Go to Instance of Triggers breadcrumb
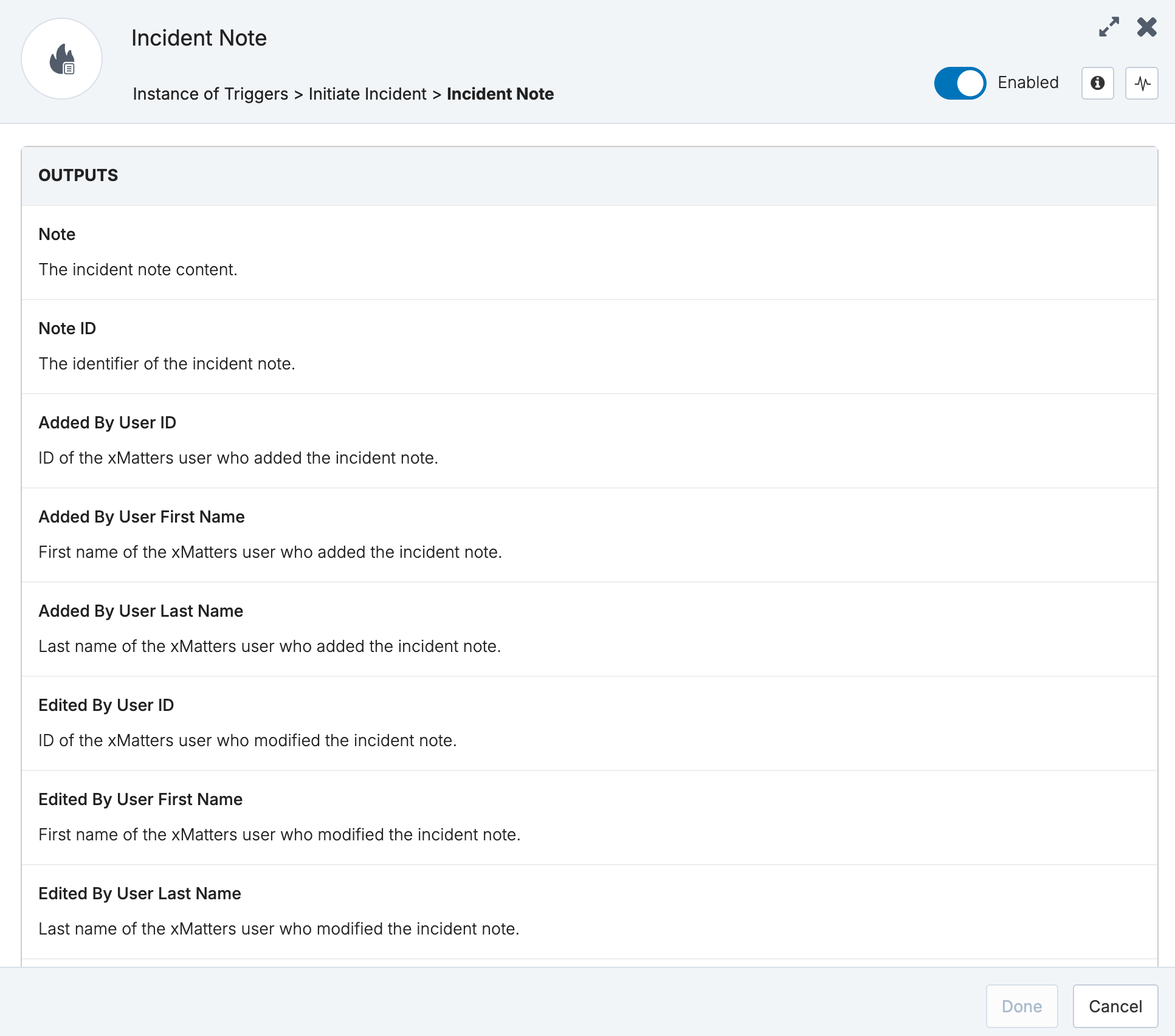This screenshot has width=1175, height=1036. 210,94
